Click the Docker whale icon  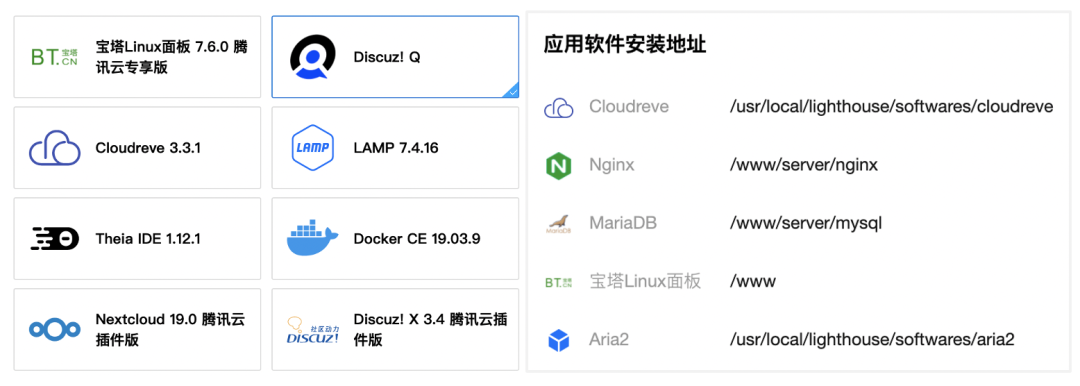(312, 238)
